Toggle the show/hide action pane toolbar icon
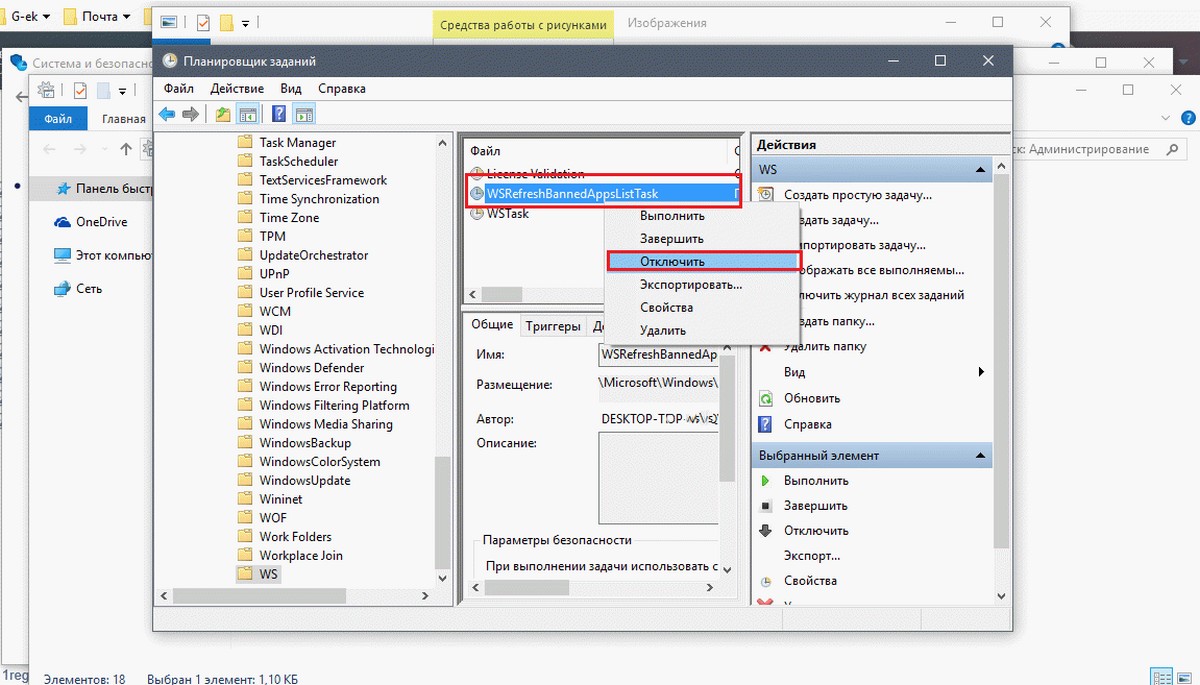Image resolution: width=1200 pixels, height=685 pixels. (x=304, y=114)
